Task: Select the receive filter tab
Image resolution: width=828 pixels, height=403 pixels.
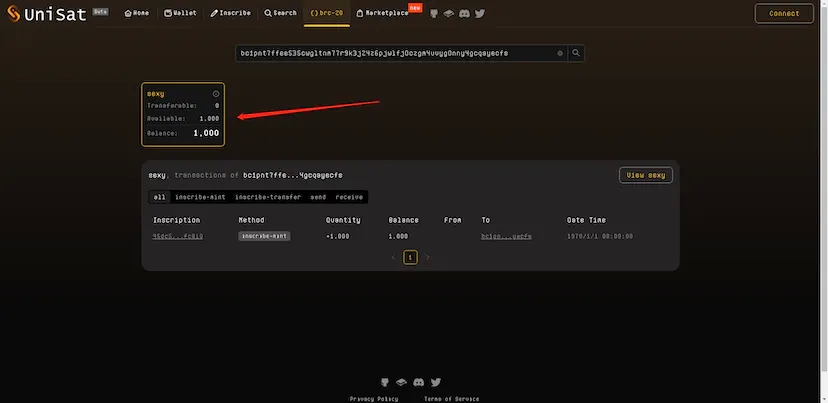Action: [349, 197]
